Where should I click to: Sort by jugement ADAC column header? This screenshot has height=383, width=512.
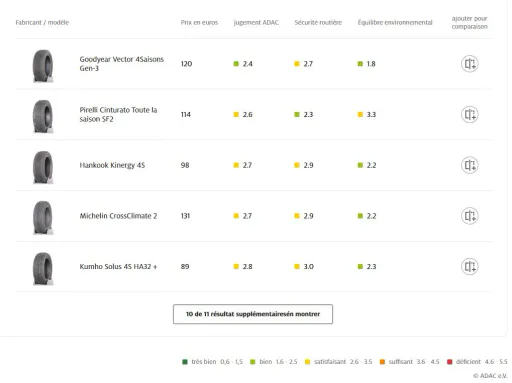[x=256, y=22]
